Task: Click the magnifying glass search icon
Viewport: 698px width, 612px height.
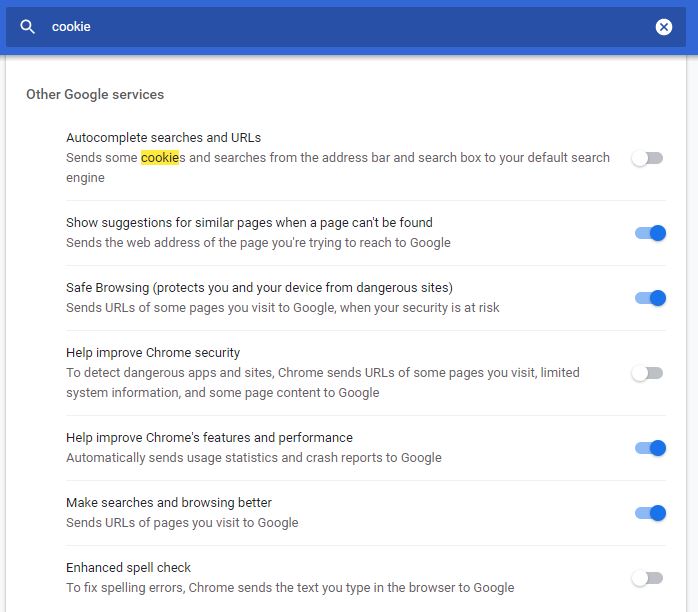Action: [28, 27]
